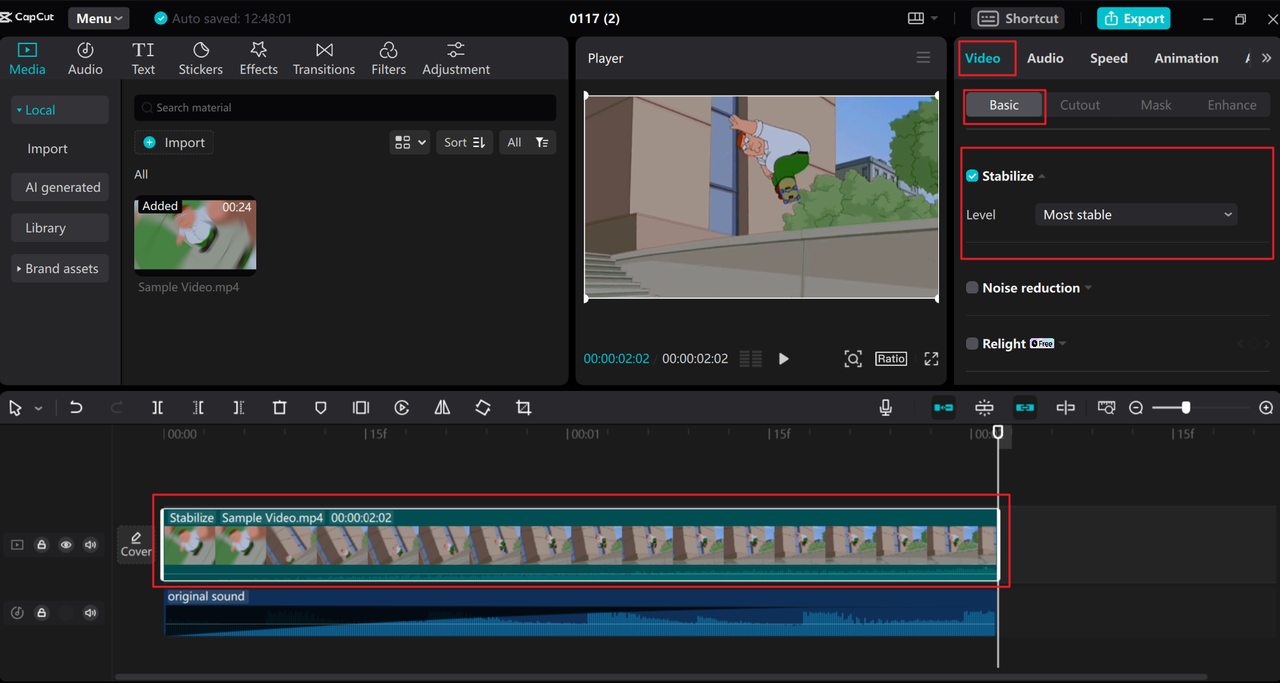Open the Filters tab
This screenshot has height=683, width=1280.
tap(388, 59)
